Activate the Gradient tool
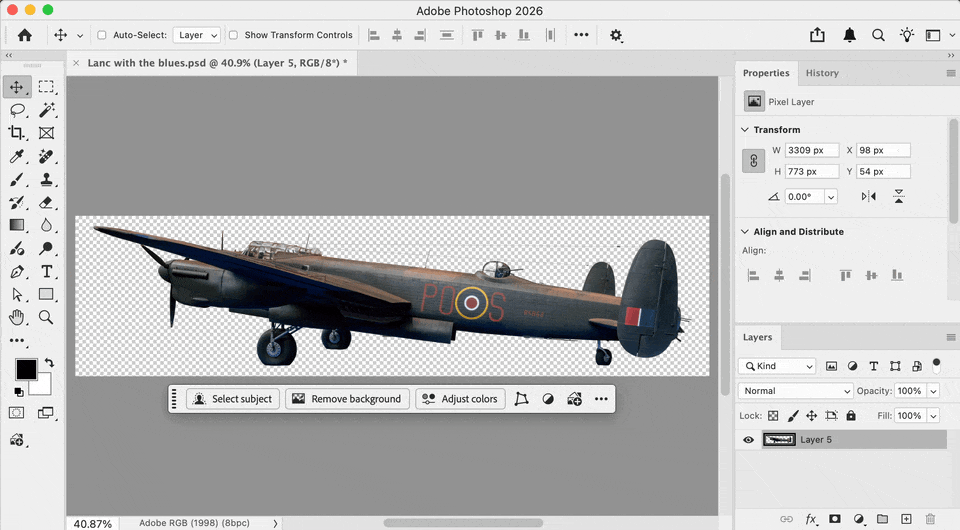The height and width of the screenshot is (530, 960). 17,225
